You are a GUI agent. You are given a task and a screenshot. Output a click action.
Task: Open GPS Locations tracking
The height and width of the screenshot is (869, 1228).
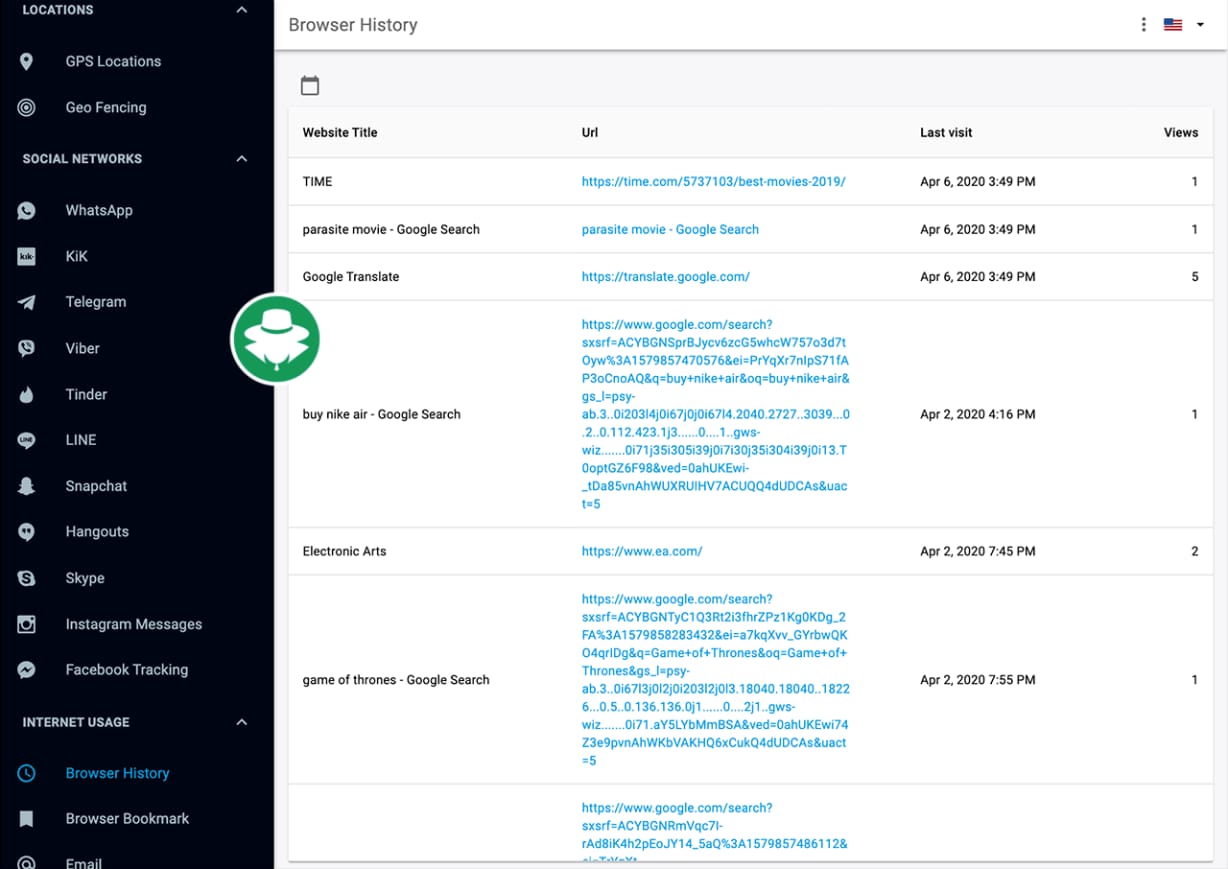(114, 61)
